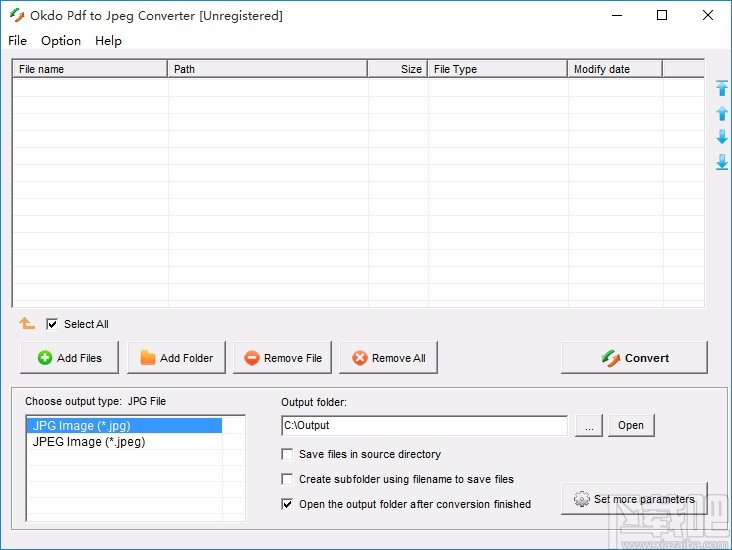Sort by File Type column header

(x=498, y=69)
